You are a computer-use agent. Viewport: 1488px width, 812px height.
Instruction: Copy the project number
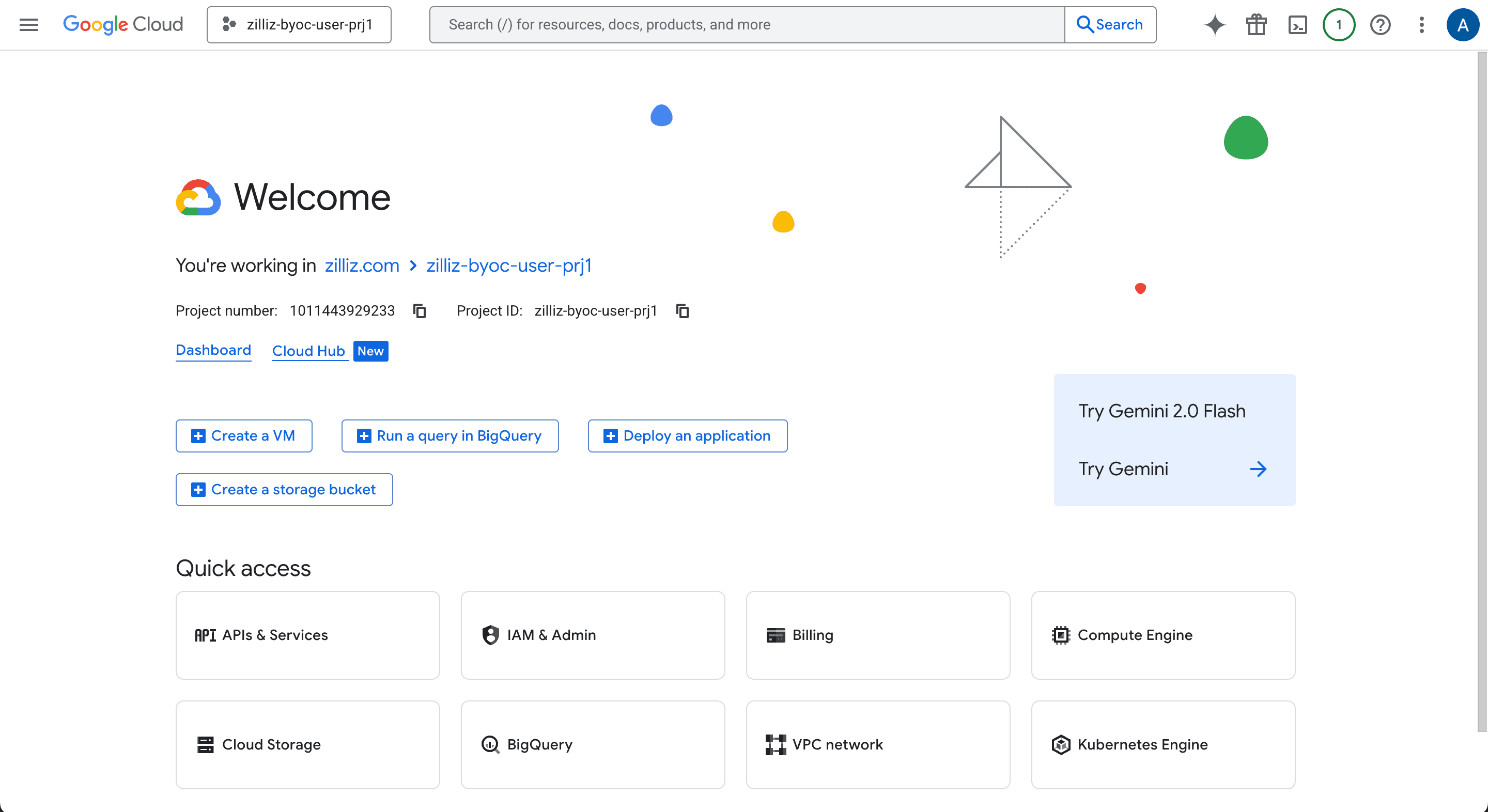[x=420, y=311]
